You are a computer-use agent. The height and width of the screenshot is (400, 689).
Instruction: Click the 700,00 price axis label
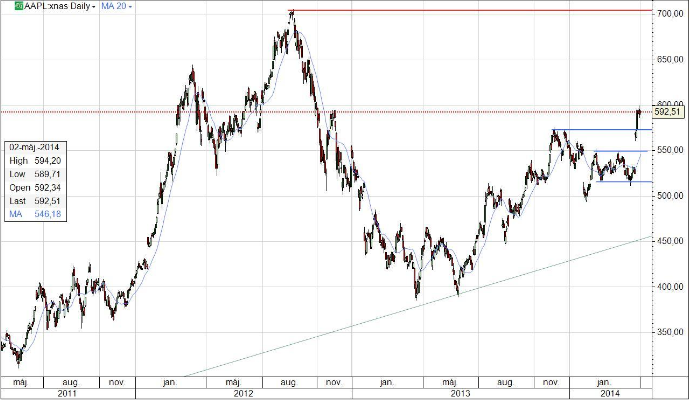(x=670, y=14)
